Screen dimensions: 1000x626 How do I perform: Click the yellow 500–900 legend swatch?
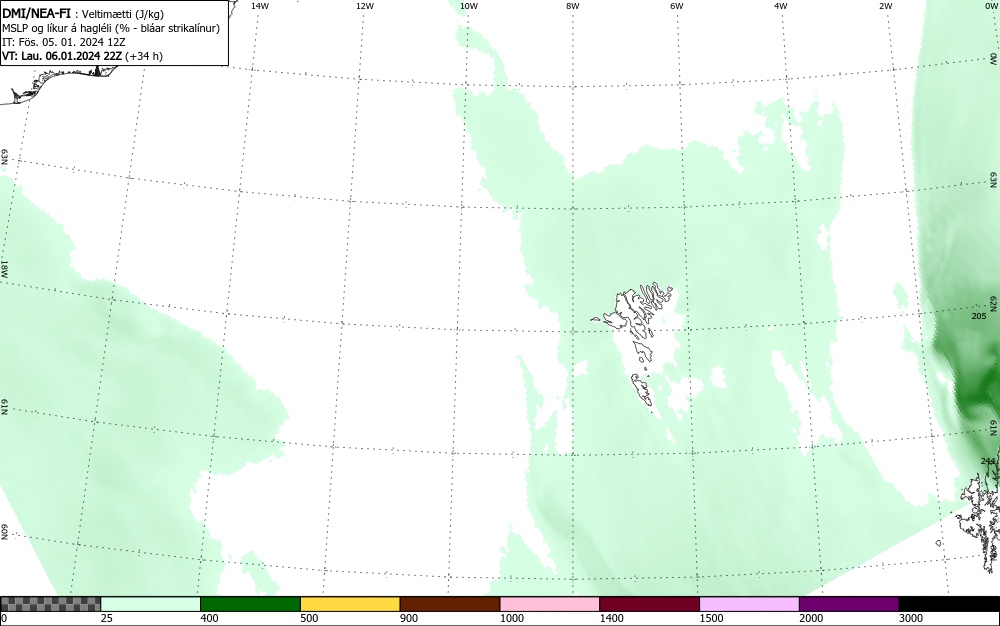[x=350, y=604]
